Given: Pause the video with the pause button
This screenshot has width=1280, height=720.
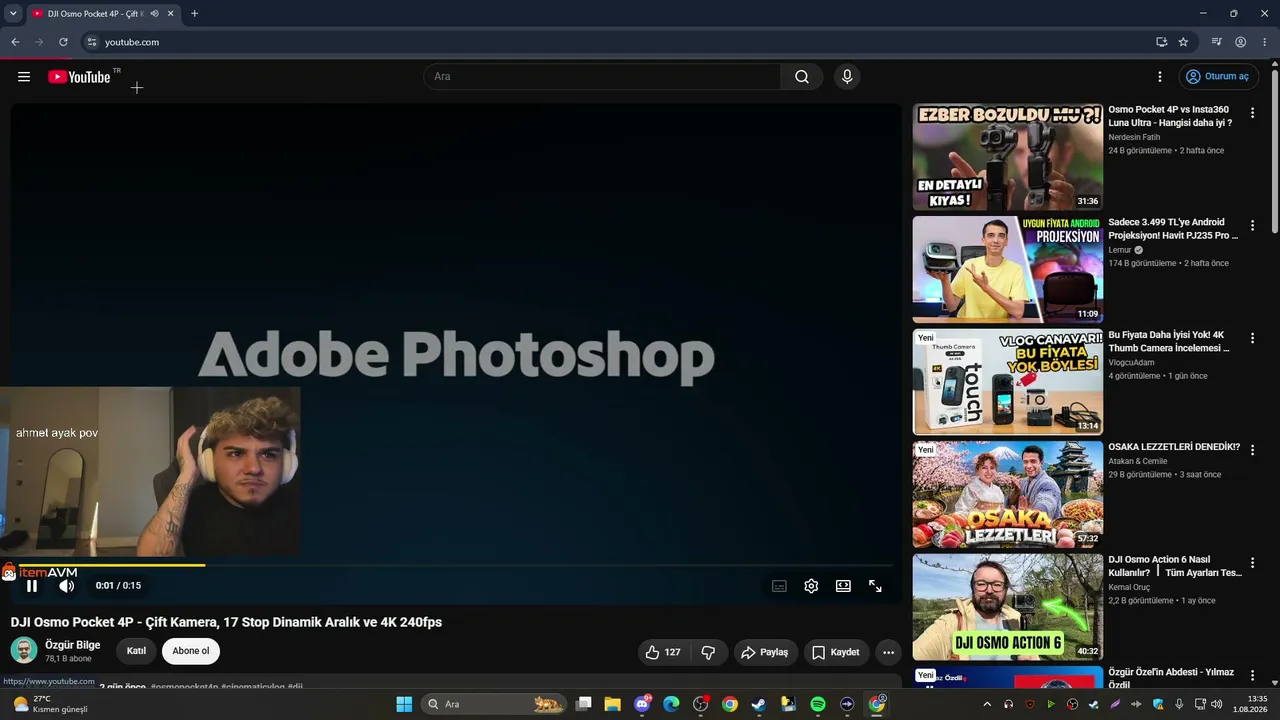Looking at the screenshot, I should [x=32, y=586].
